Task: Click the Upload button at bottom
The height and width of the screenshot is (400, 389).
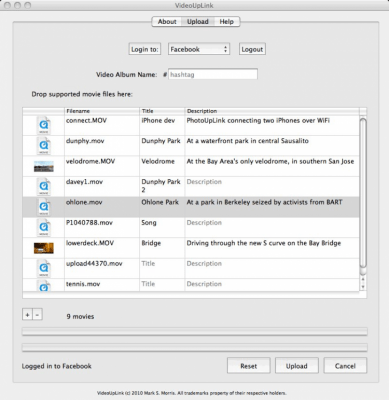Action: click(297, 366)
